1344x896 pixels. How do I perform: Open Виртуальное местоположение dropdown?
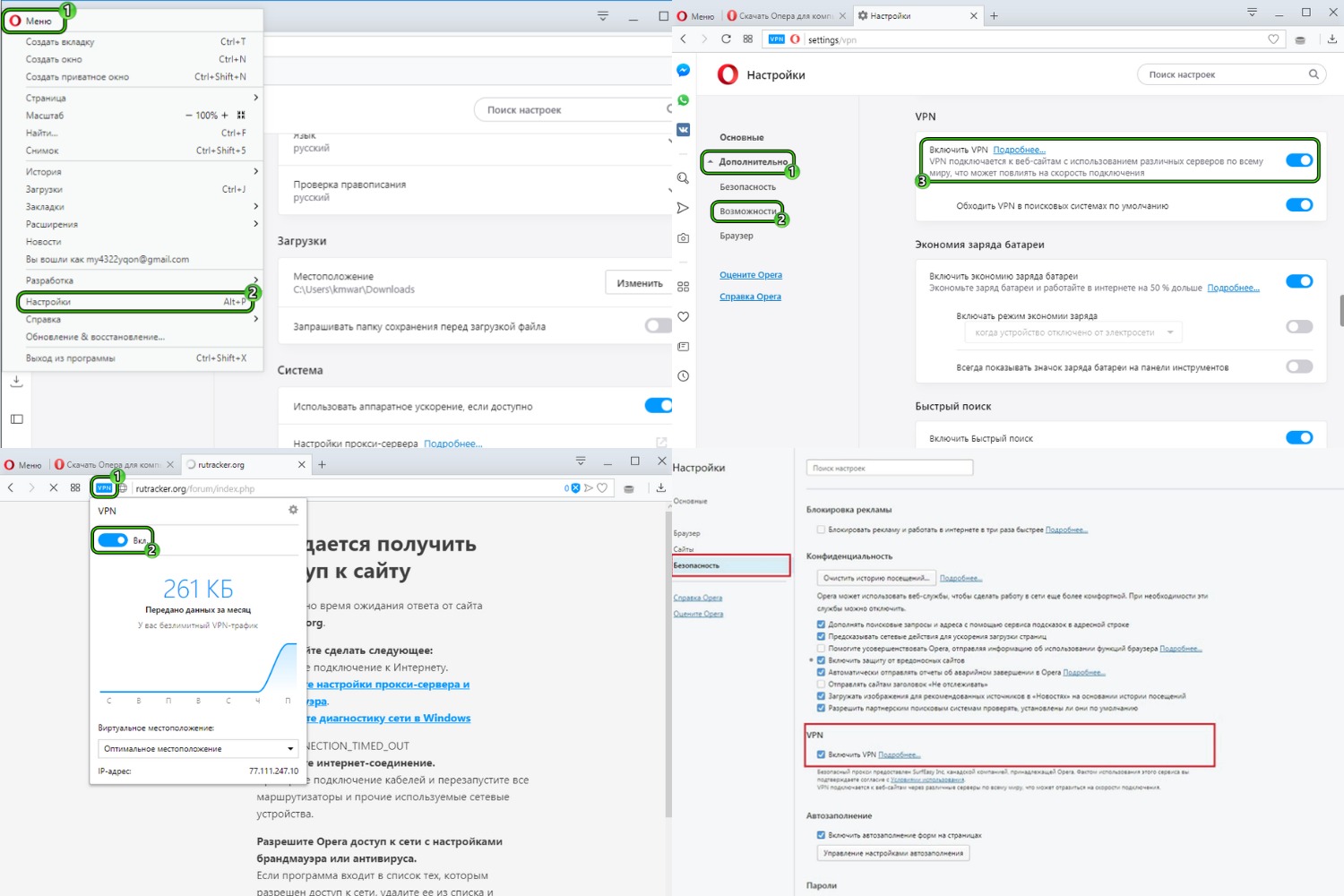click(198, 748)
